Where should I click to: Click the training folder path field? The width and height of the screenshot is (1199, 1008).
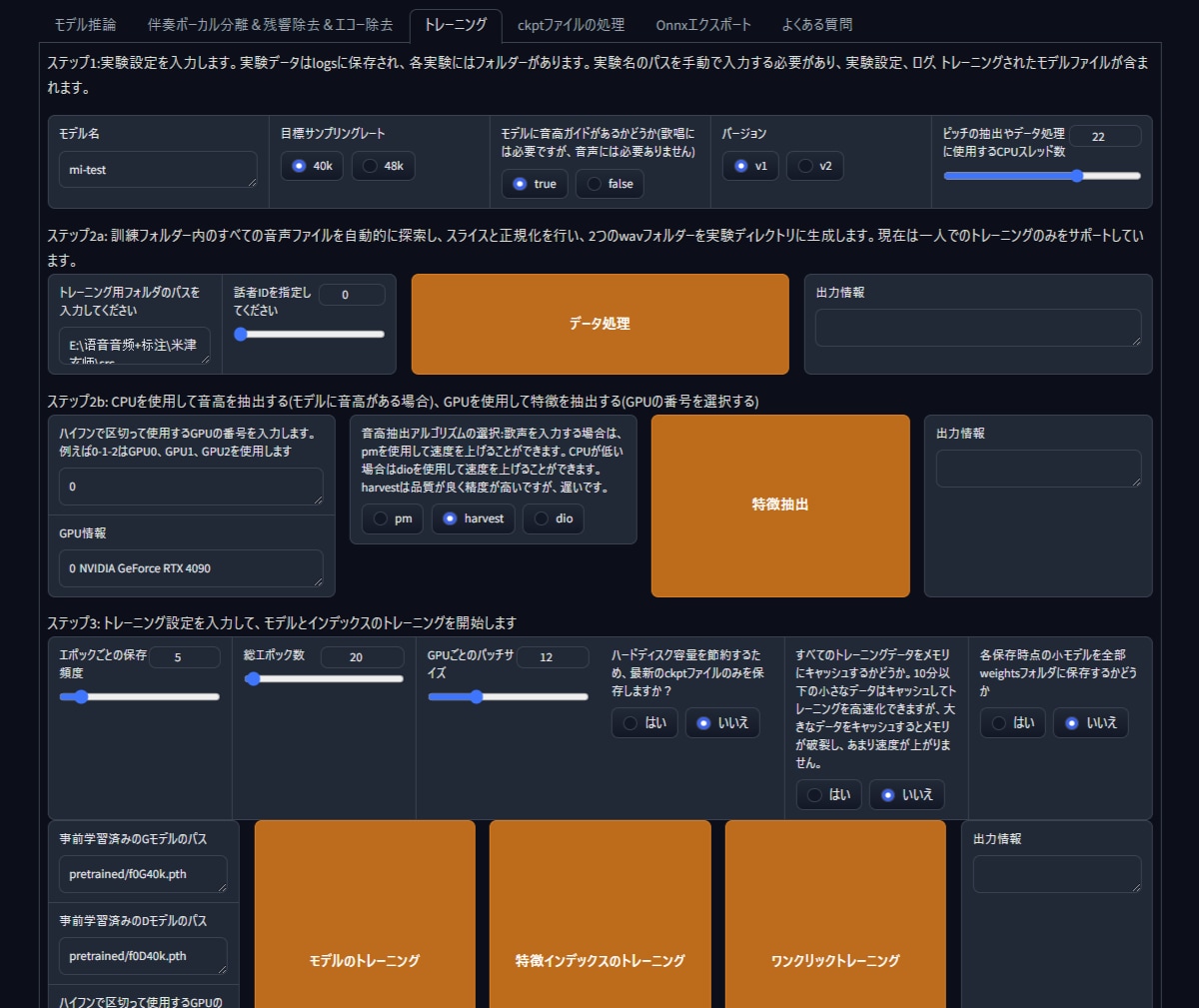coord(135,346)
